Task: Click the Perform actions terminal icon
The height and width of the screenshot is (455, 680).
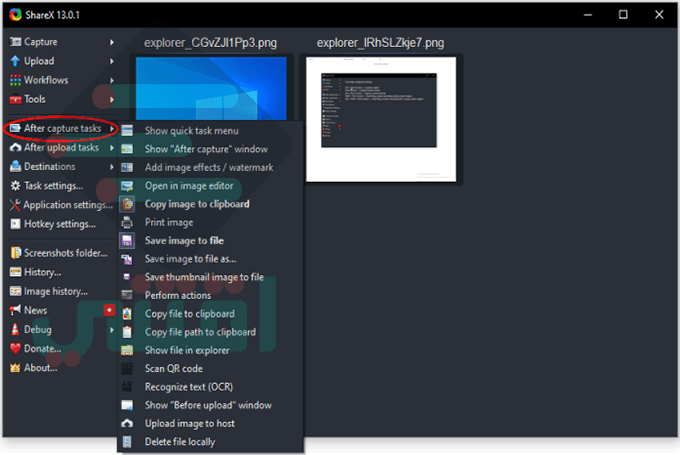Action: pos(127,295)
